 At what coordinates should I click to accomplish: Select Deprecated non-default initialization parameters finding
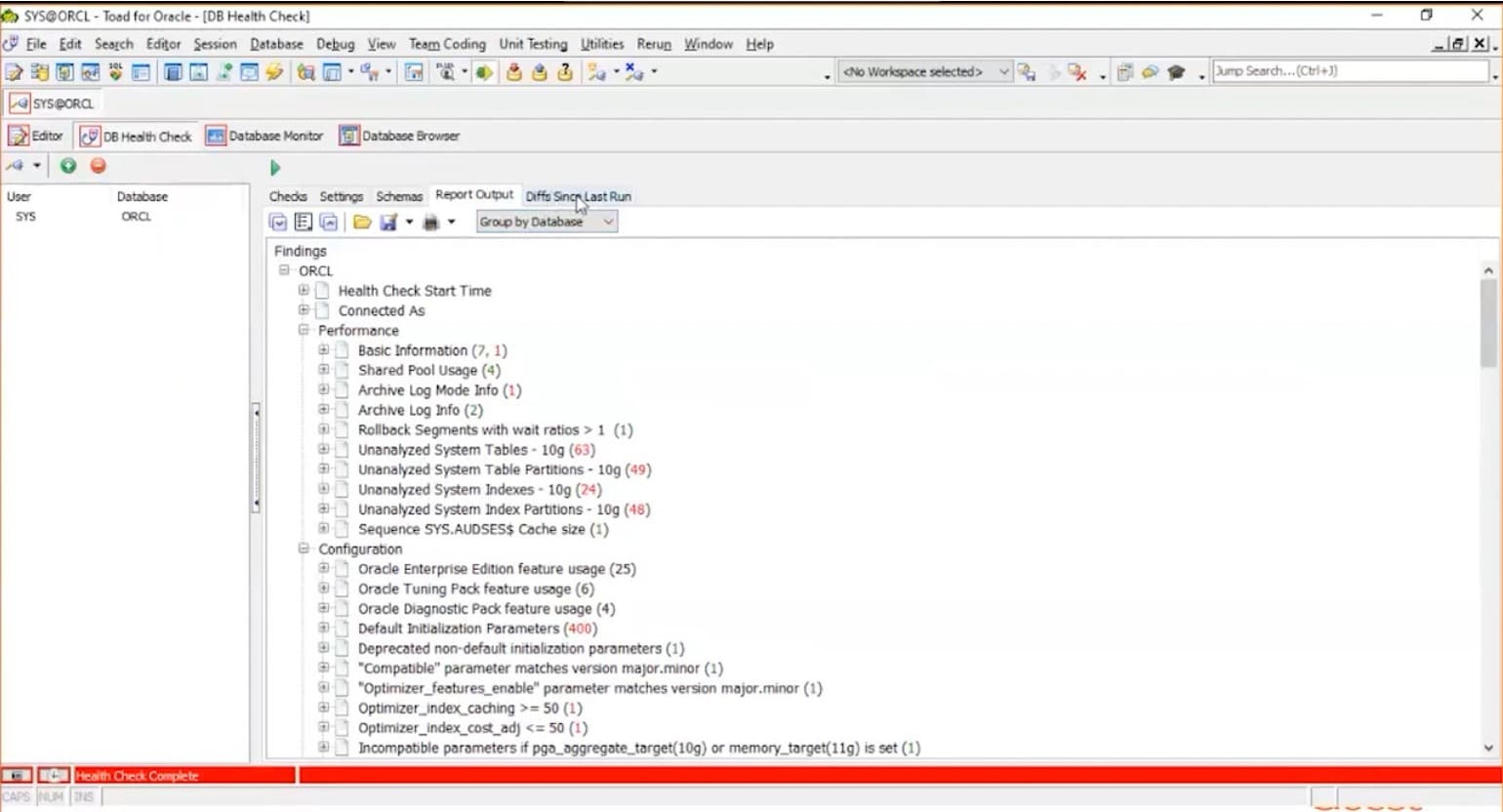pos(521,648)
